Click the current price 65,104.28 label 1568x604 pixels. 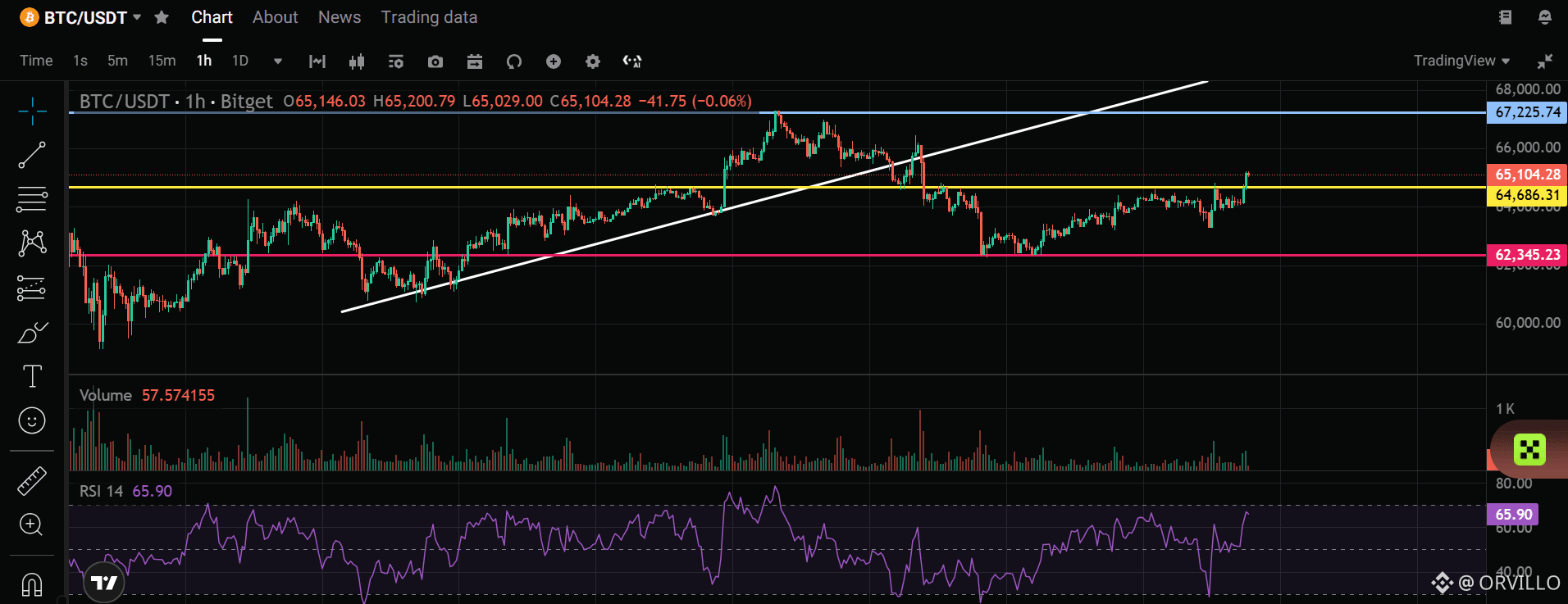[1527, 175]
